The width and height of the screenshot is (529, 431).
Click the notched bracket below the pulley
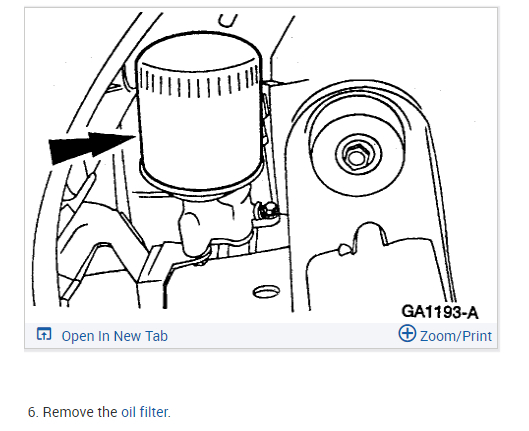pyautogui.click(x=371, y=266)
